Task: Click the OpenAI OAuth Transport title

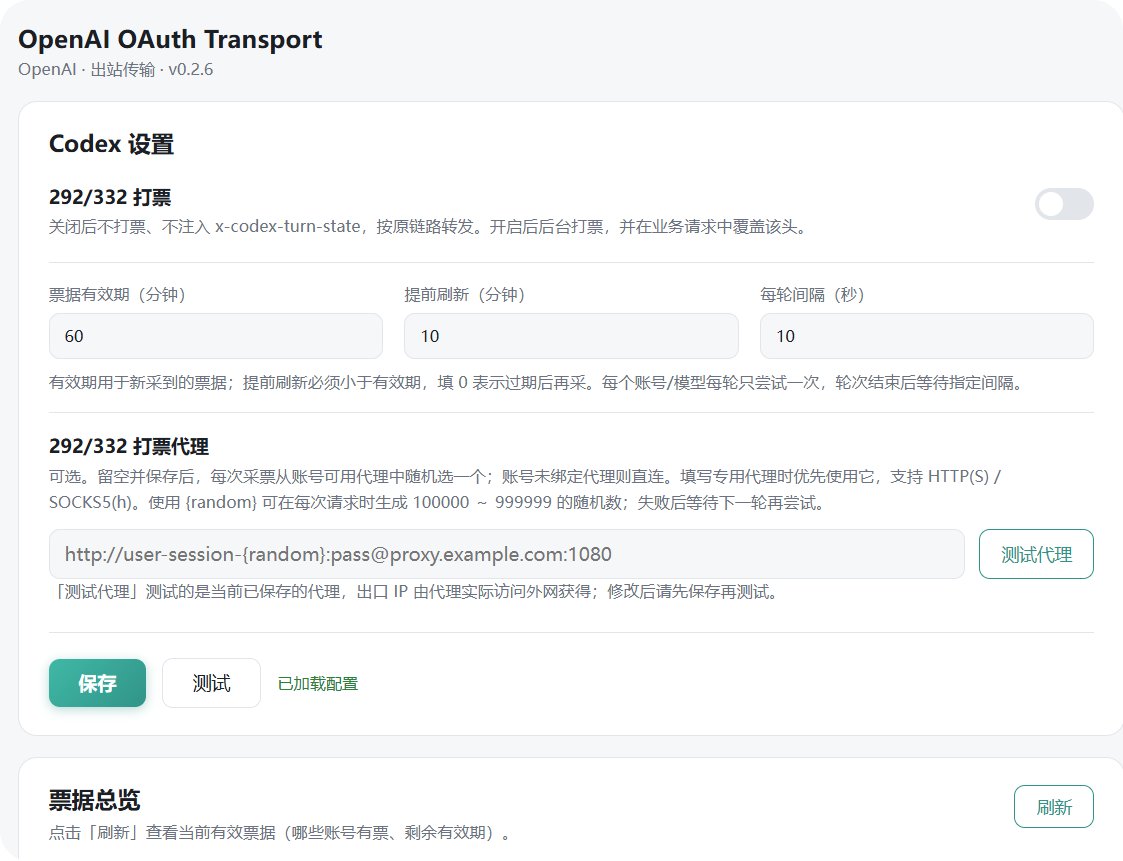Action: point(170,39)
